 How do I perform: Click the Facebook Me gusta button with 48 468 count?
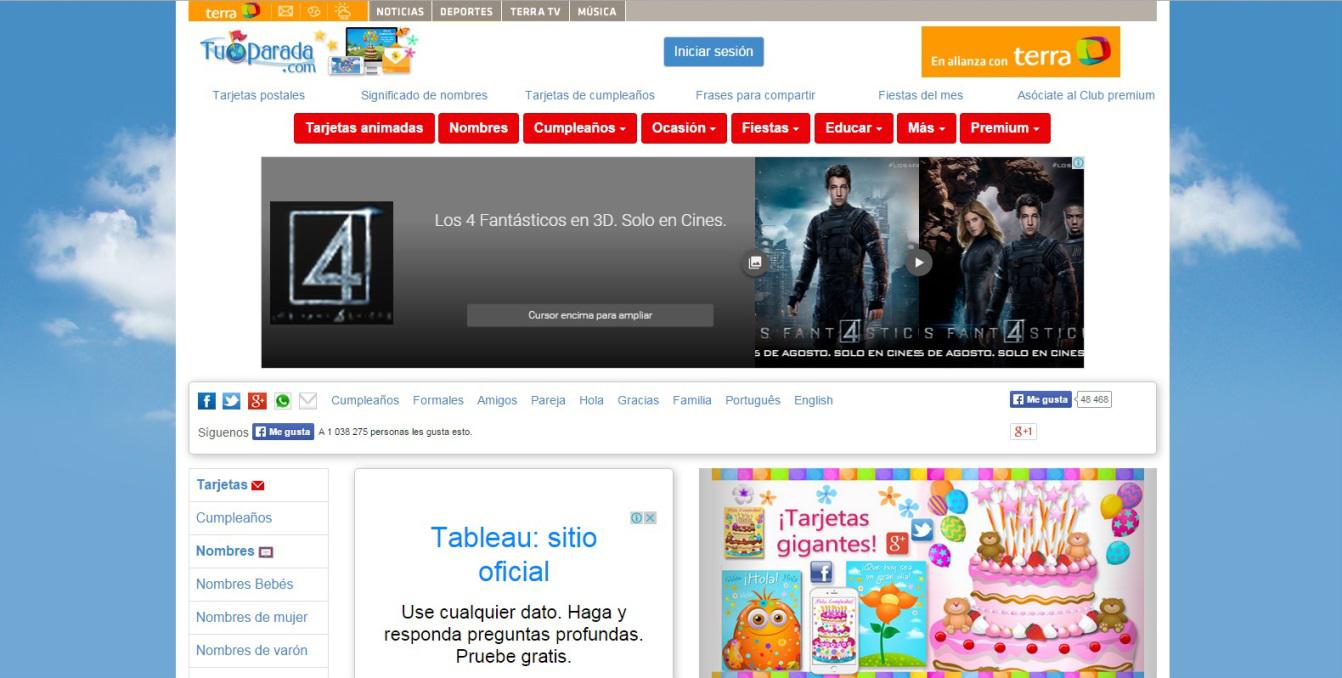[x=1040, y=399]
